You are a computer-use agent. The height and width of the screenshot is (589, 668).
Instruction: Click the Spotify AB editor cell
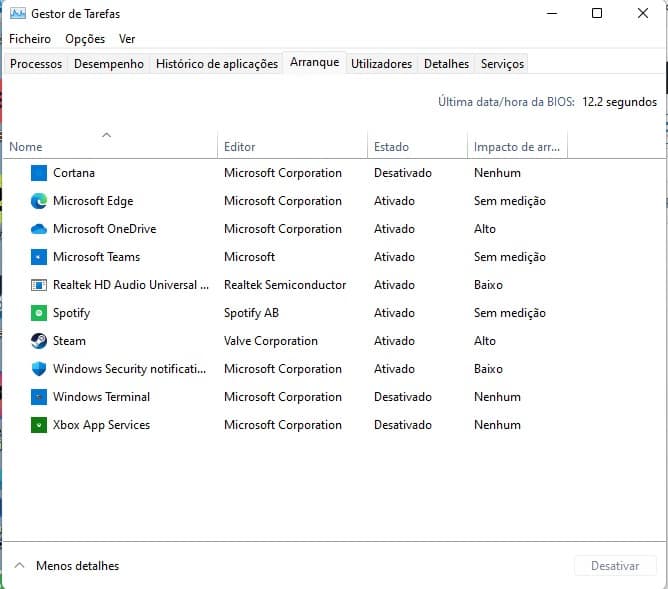pos(251,313)
